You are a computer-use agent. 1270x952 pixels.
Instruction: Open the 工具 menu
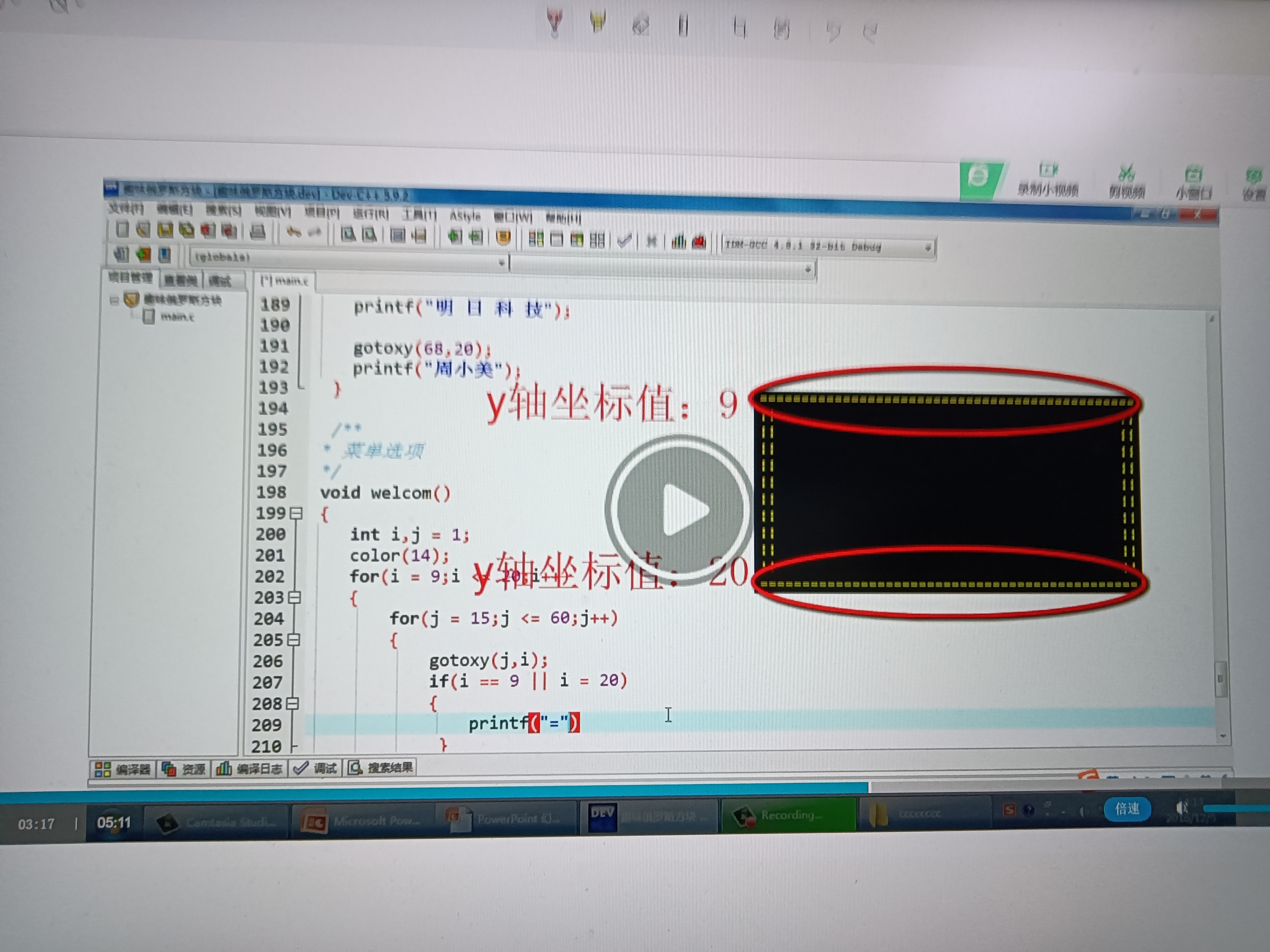[x=419, y=215]
